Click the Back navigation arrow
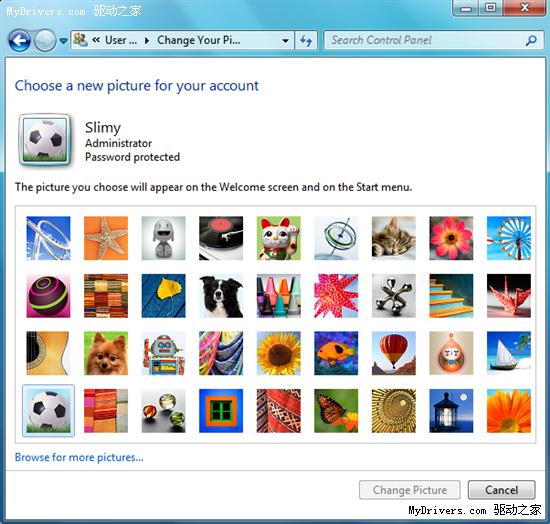Image resolution: width=550 pixels, height=524 pixels. point(19,40)
